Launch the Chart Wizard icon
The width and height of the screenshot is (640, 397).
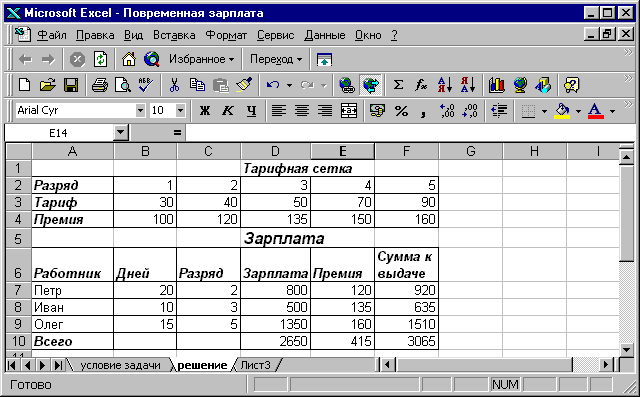coord(497,85)
